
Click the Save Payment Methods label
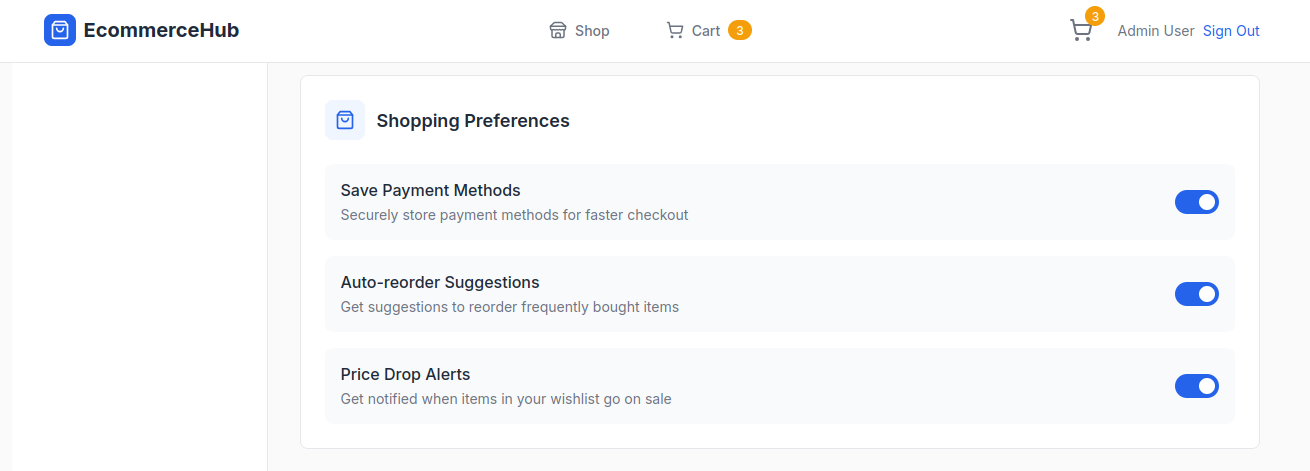430,190
